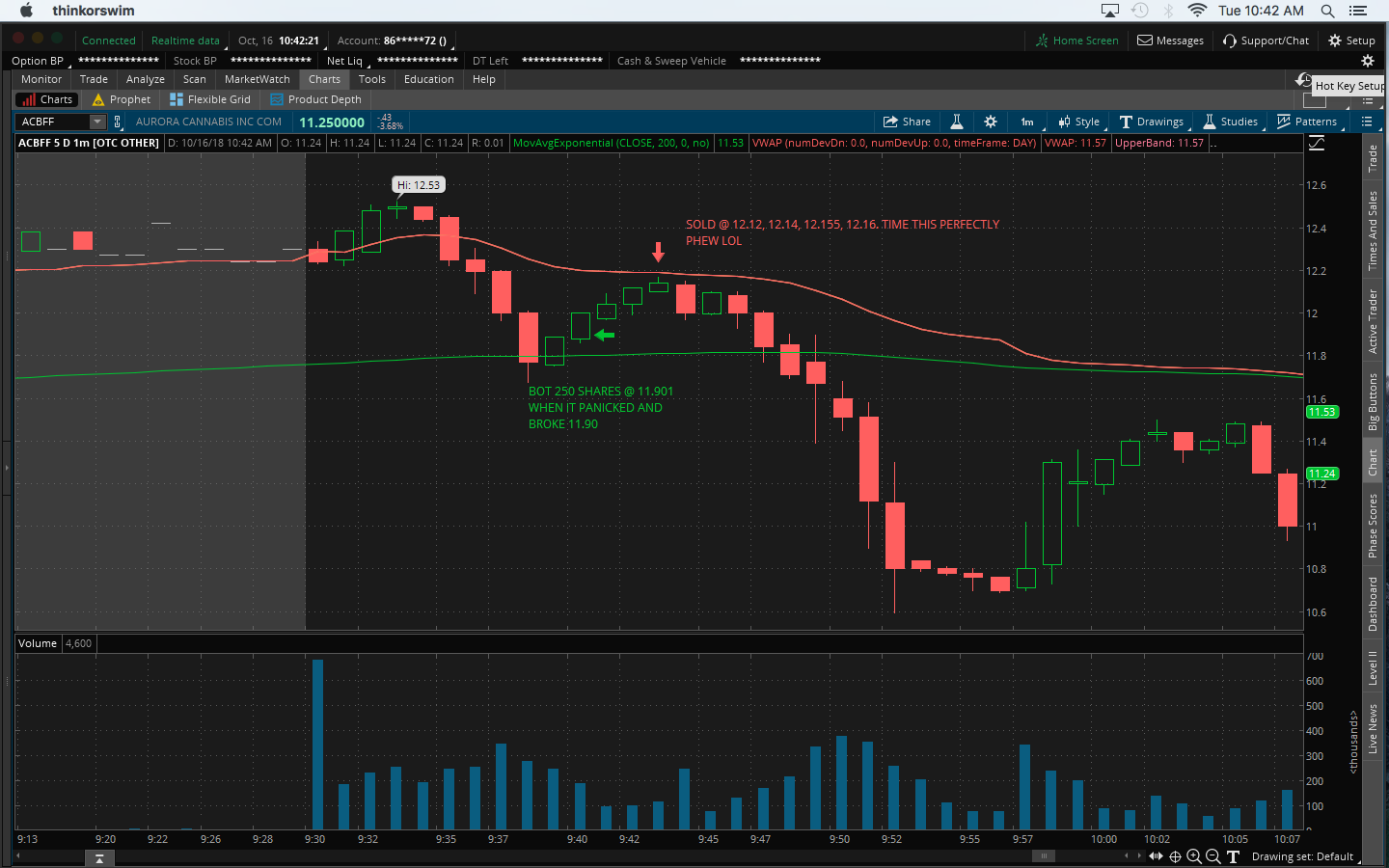The width and height of the screenshot is (1389, 868).
Task: Activate the crosshair pan tool icon
Action: click(x=1175, y=856)
